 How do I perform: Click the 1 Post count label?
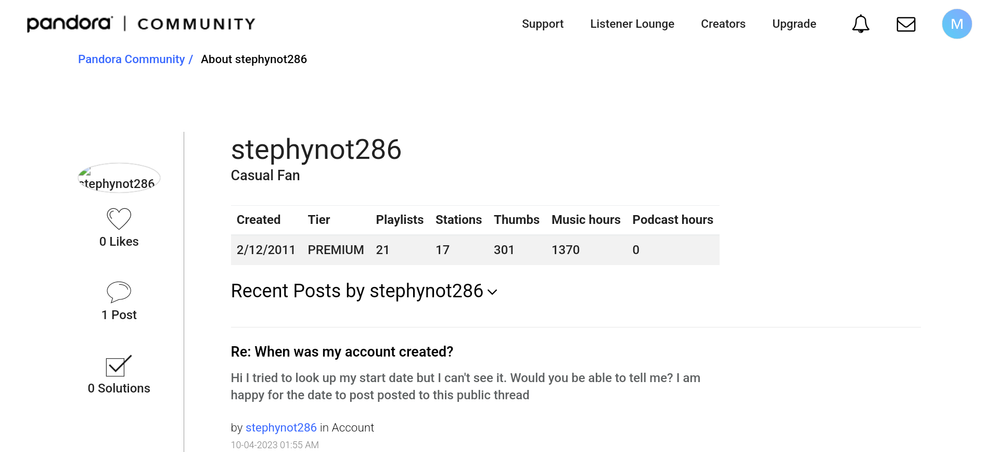tap(119, 315)
